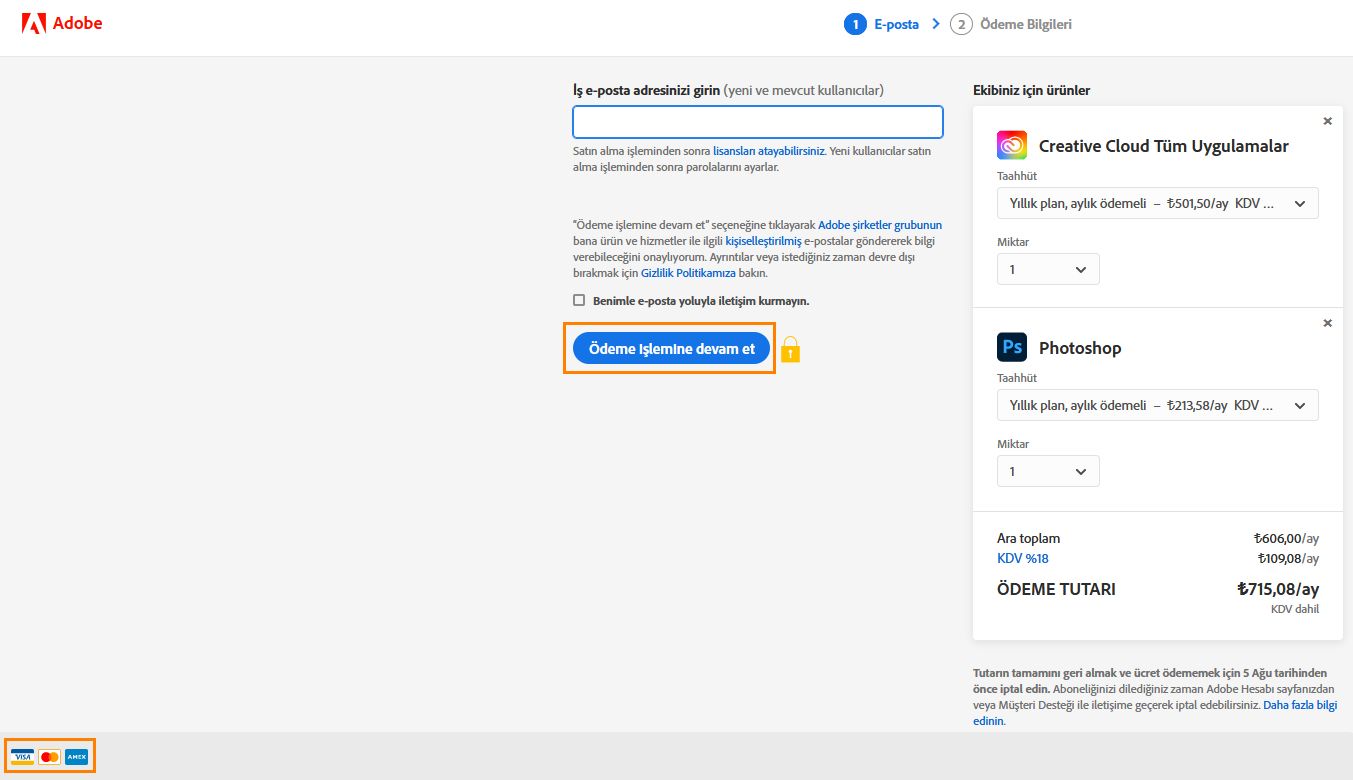Click the 'KDV dahil' note
This screenshot has height=780, width=1353.
1295,609
